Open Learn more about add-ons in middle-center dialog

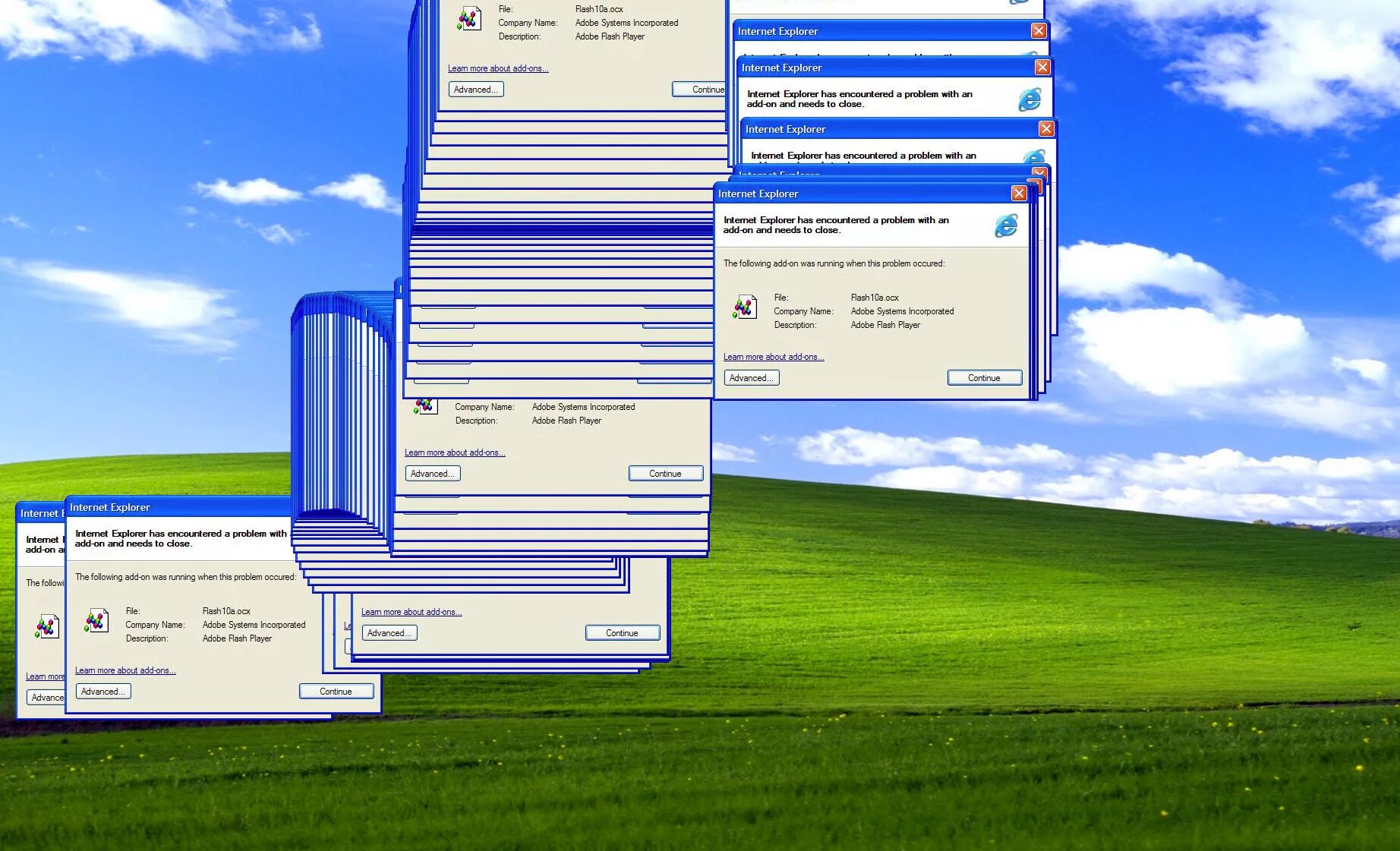[x=455, y=452]
